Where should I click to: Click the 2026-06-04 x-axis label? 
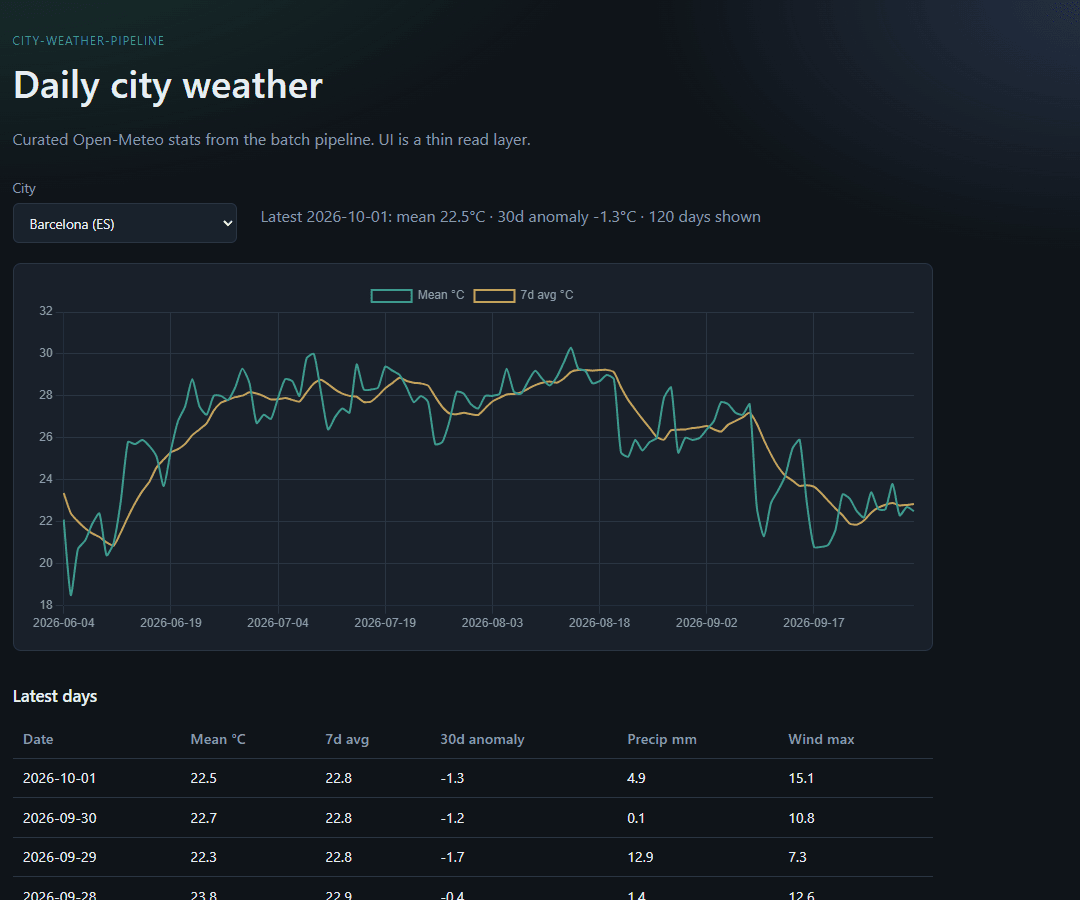(63, 622)
